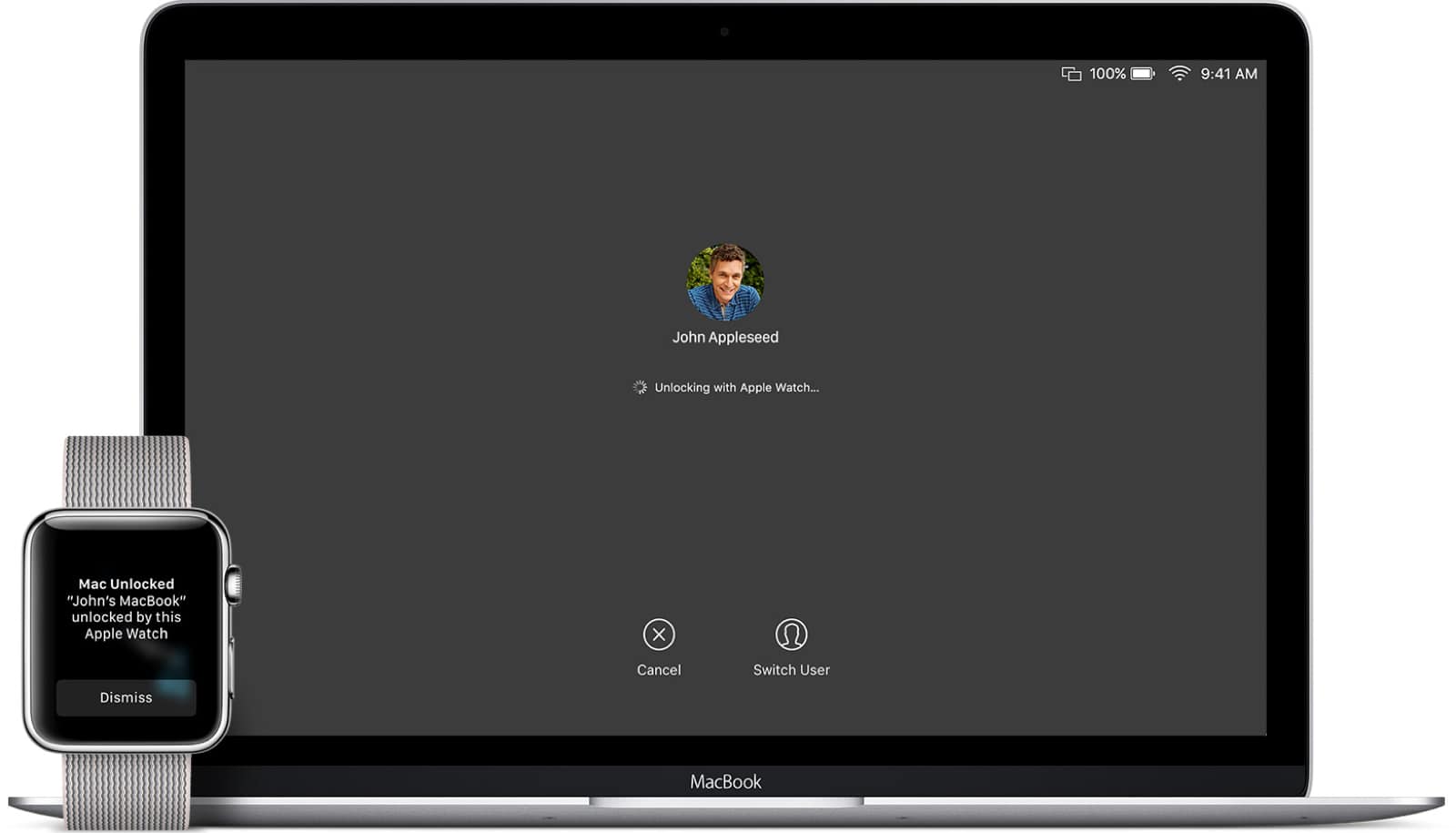Screen dimensions: 1456x833
Task: Click the loading spinner beside the unlocking message
Action: [640, 388]
